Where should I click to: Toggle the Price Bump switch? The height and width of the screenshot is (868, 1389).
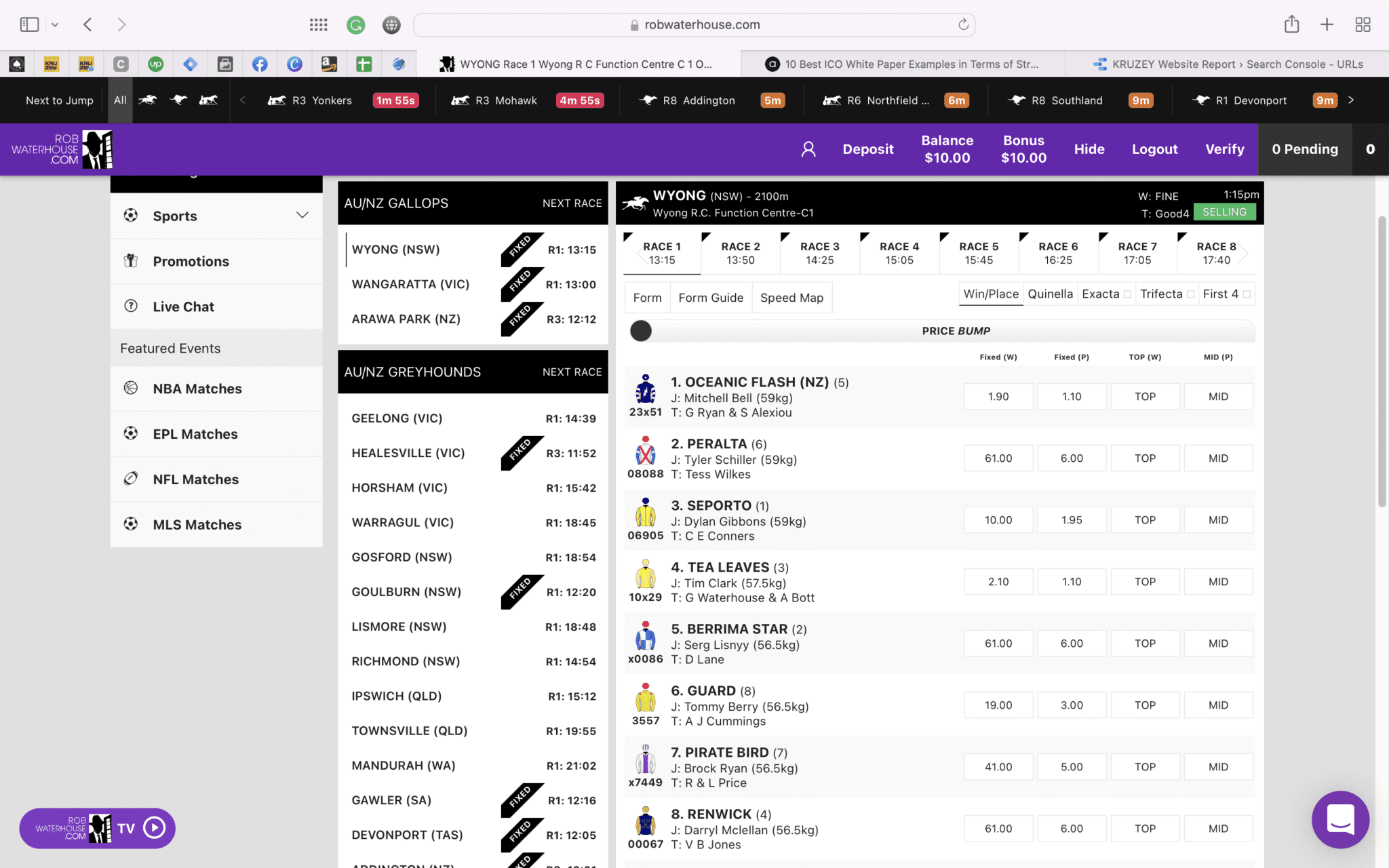coord(641,331)
